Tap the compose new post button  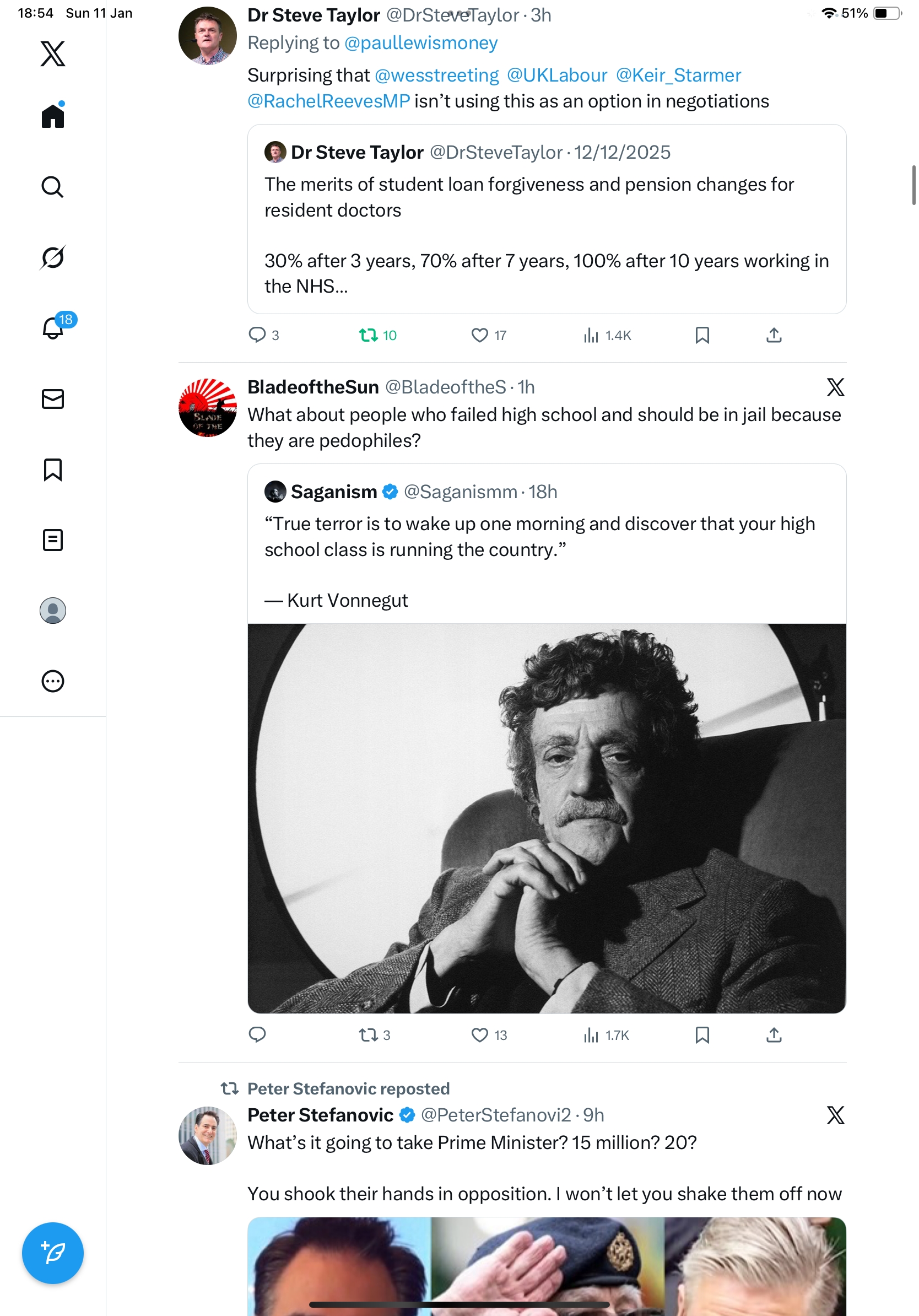coord(53,1253)
